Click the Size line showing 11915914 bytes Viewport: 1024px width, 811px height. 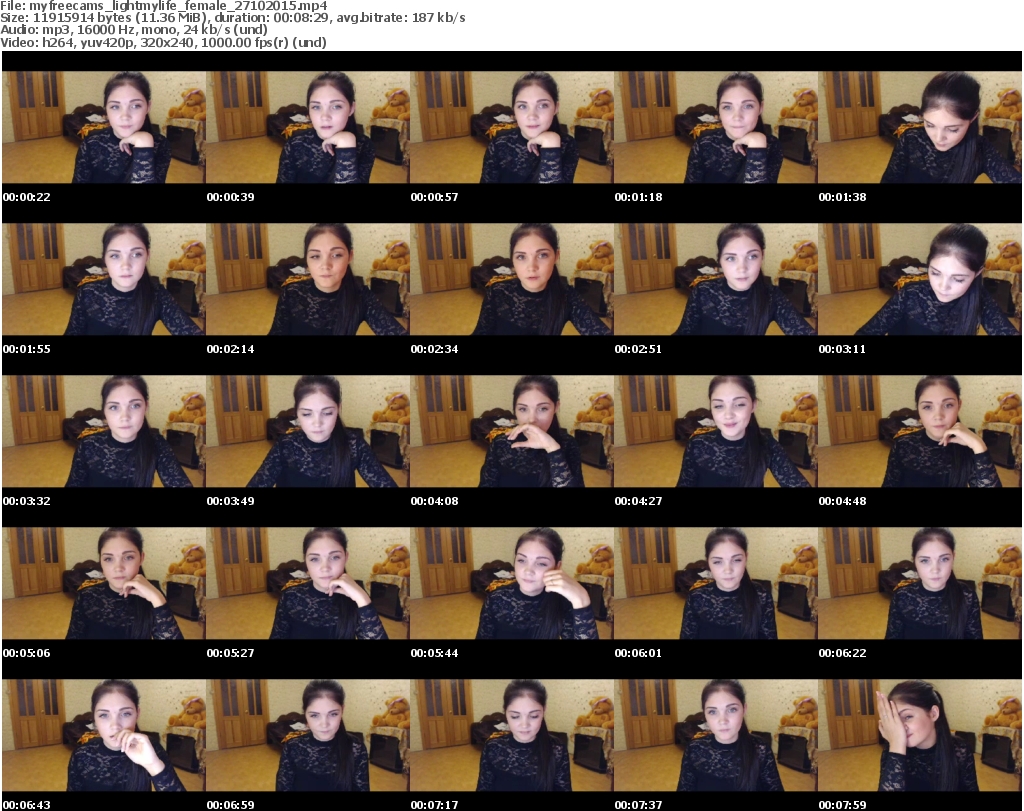(232, 18)
